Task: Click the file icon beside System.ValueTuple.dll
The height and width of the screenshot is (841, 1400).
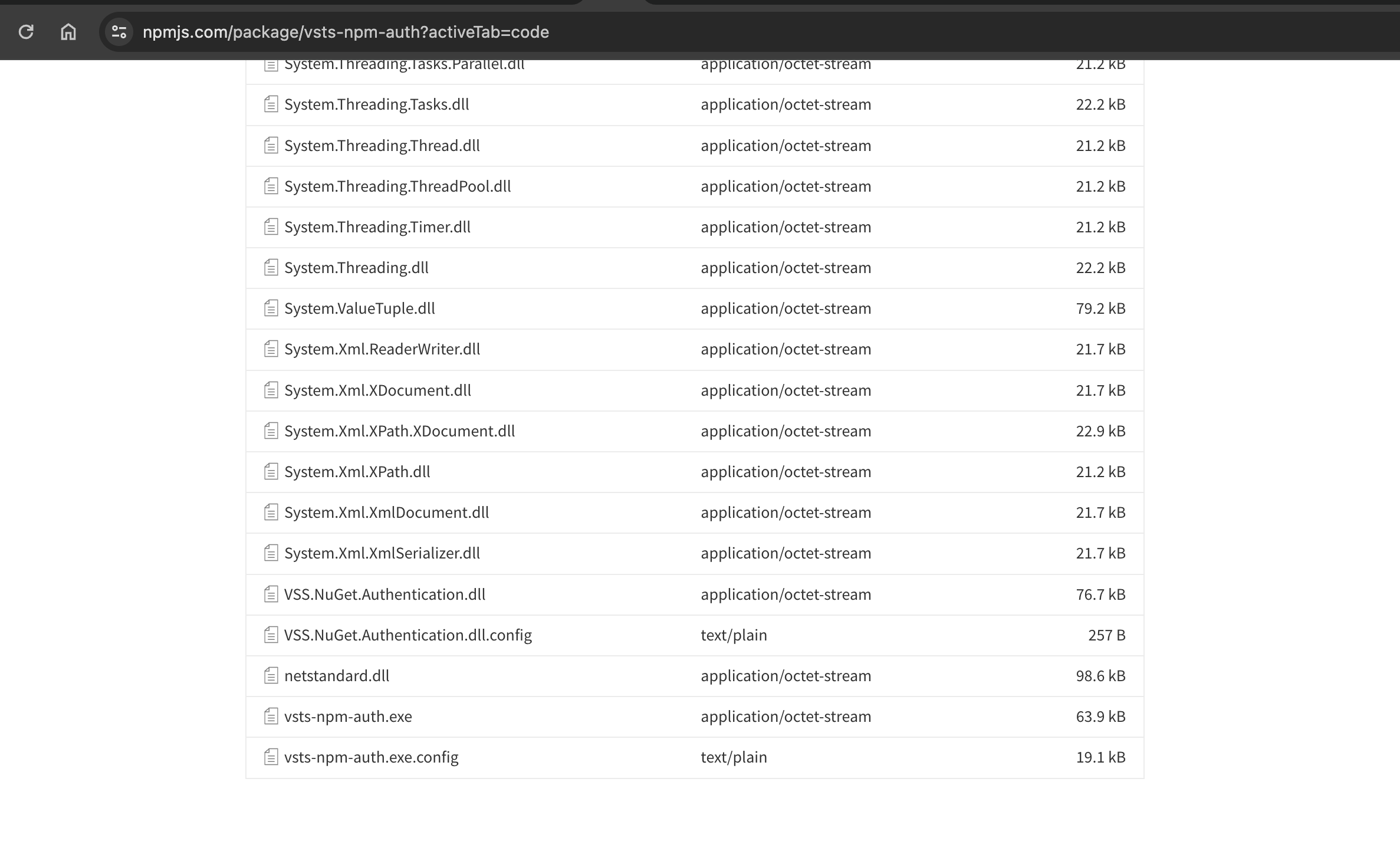Action: [271, 307]
